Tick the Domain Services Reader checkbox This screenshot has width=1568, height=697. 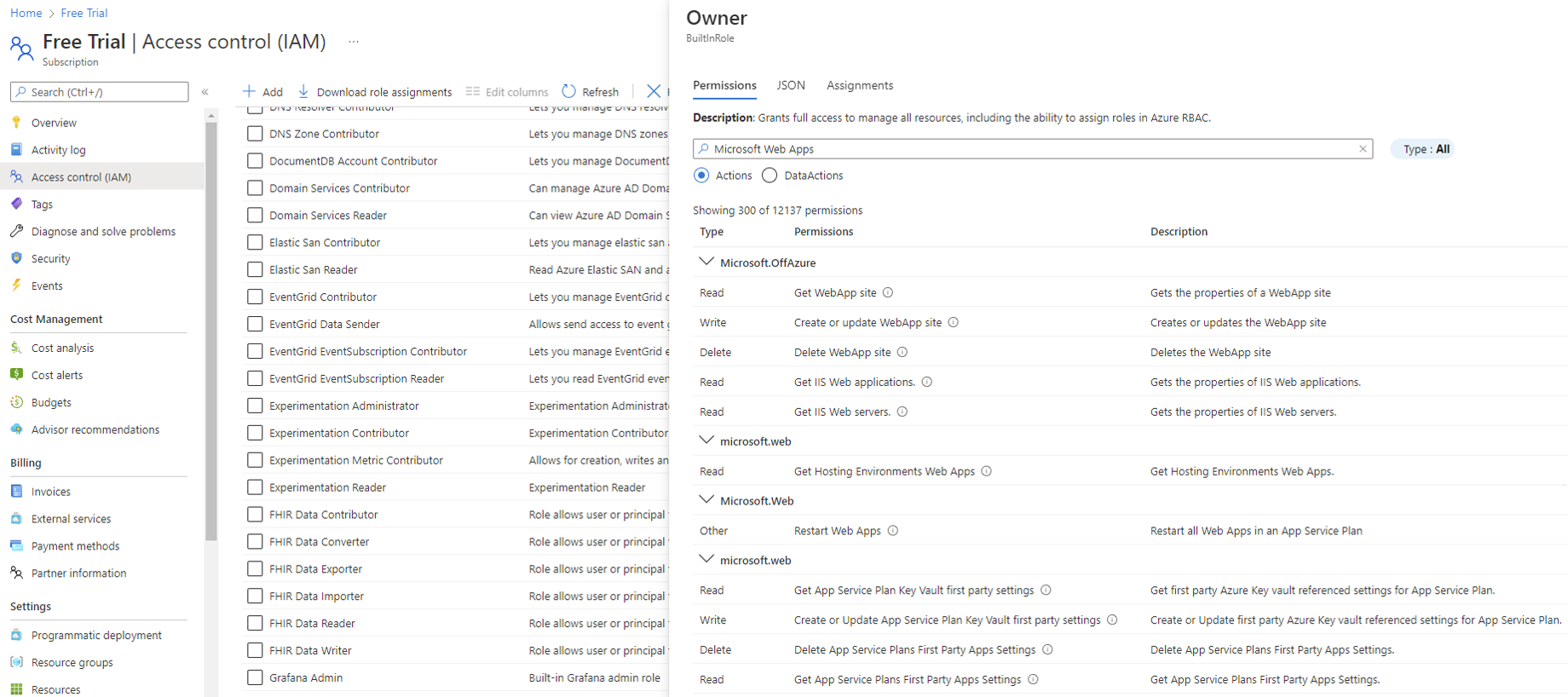tap(255, 216)
